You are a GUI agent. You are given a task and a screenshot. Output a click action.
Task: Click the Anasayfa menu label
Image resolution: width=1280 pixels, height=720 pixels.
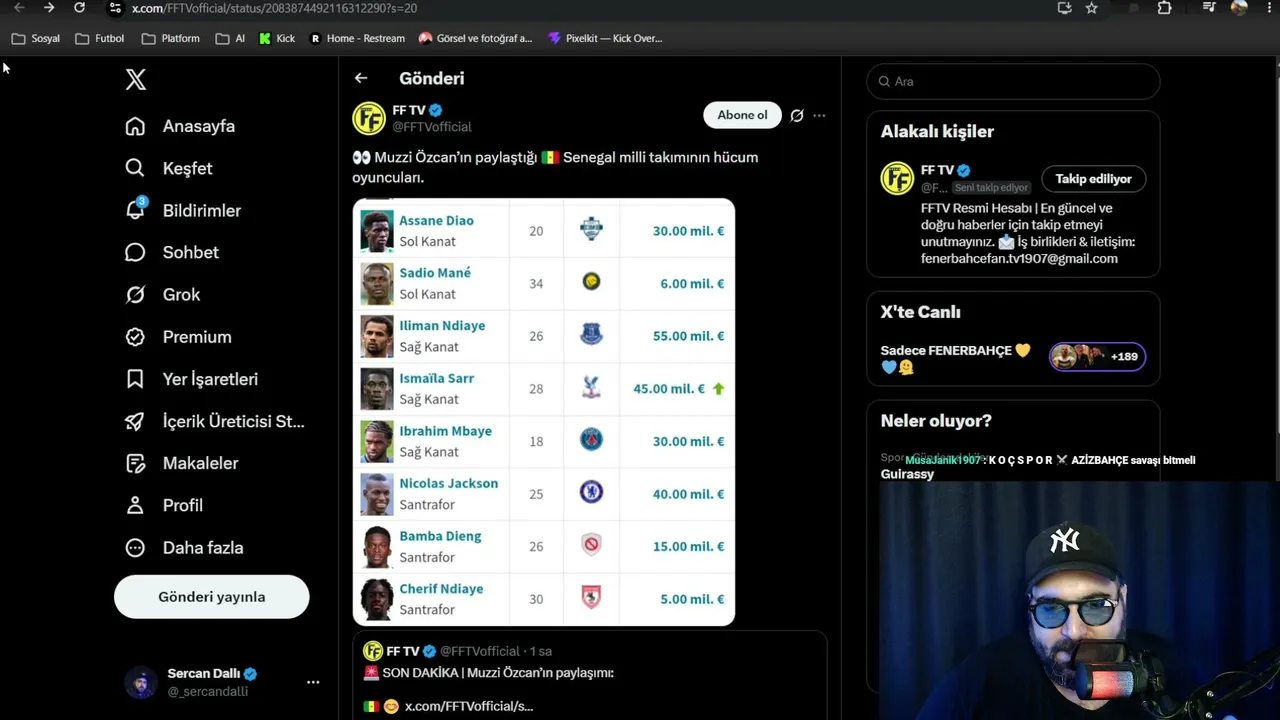tap(199, 126)
